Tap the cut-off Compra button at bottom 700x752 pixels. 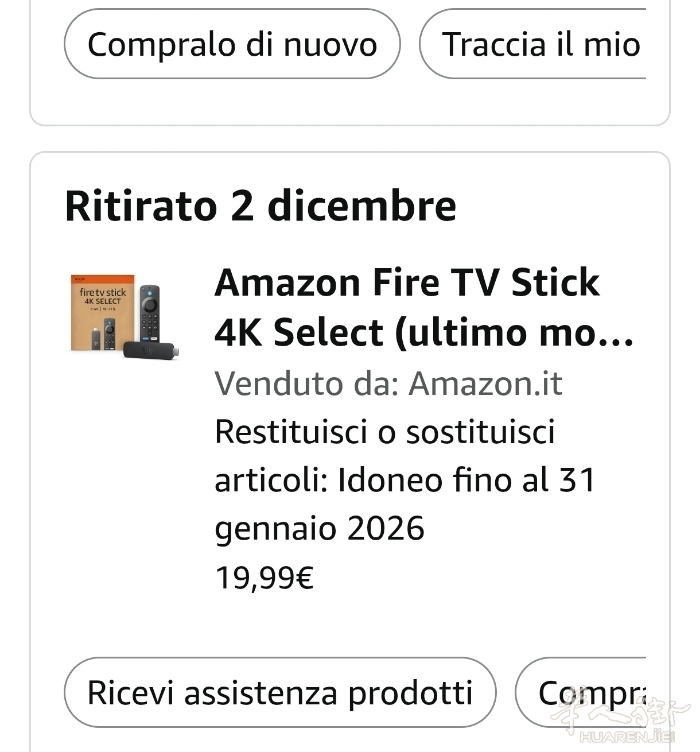pyautogui.click(x=590, y=692)
